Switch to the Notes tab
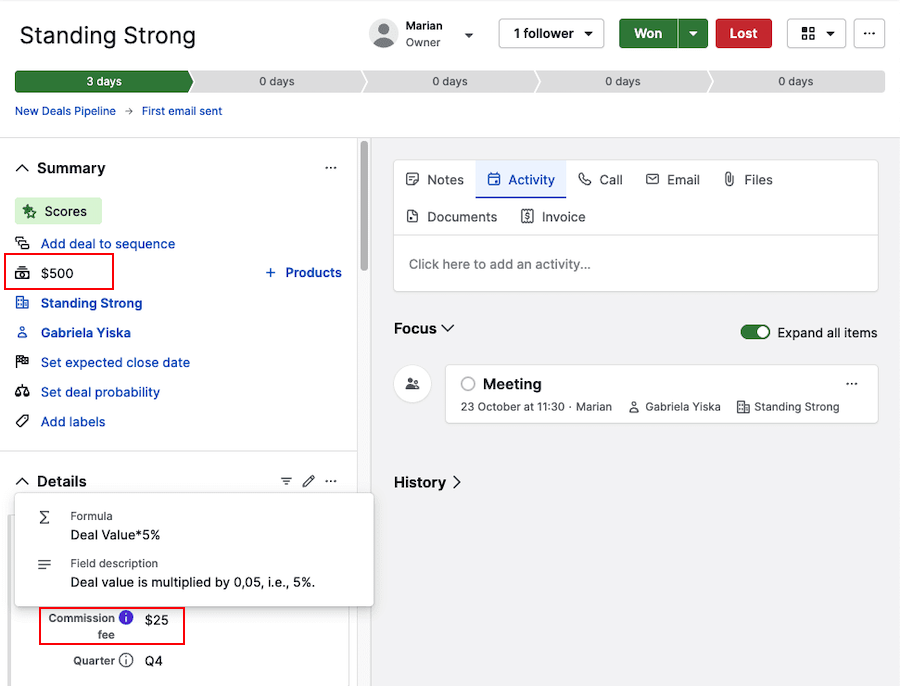Image resolution: width=900 pixels, height=686 pixels. (435, 180)
